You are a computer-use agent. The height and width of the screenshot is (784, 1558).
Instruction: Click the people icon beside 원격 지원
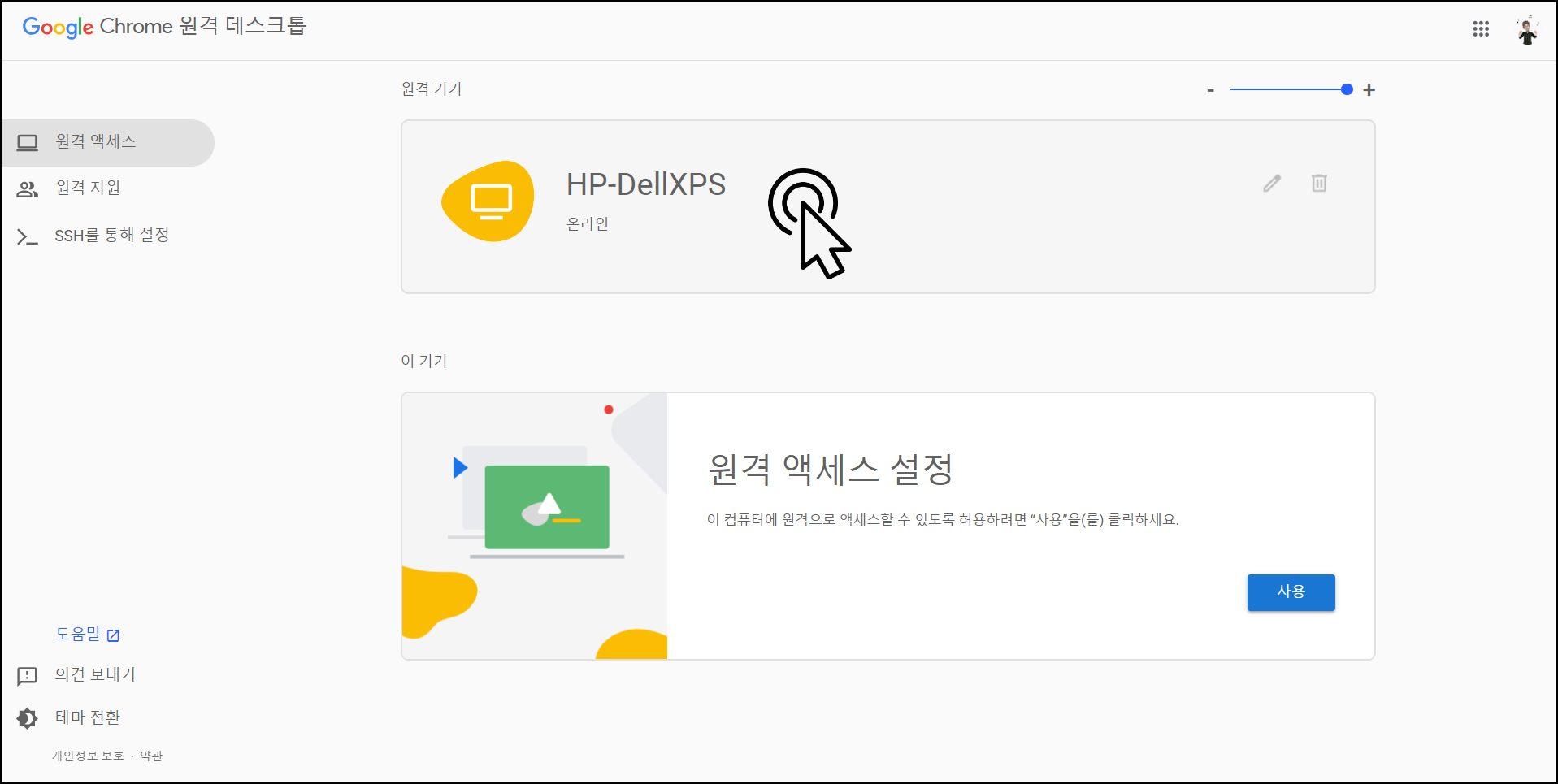pyautogui.click(x=28, y=189)
